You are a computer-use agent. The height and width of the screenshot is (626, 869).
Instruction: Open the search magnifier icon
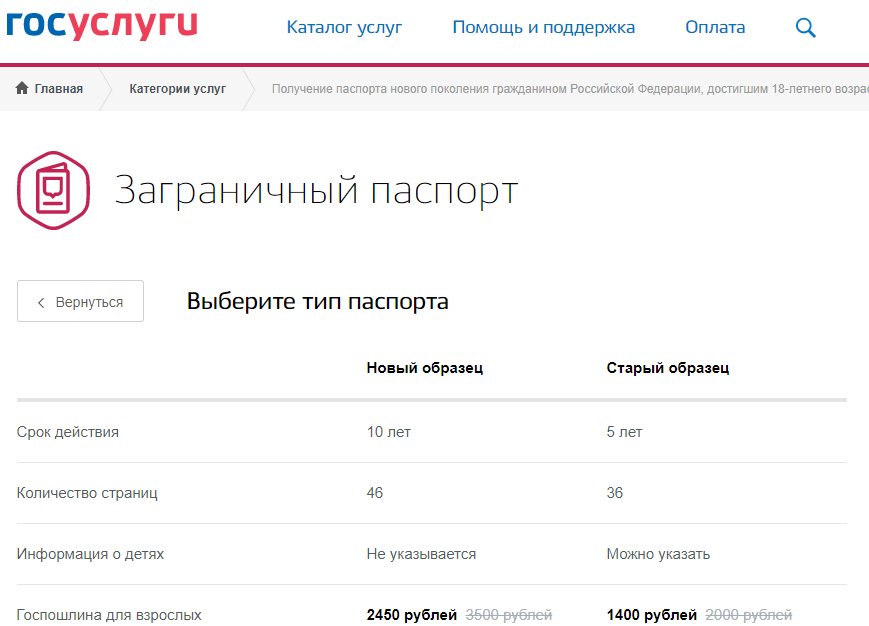click(805, 27)
